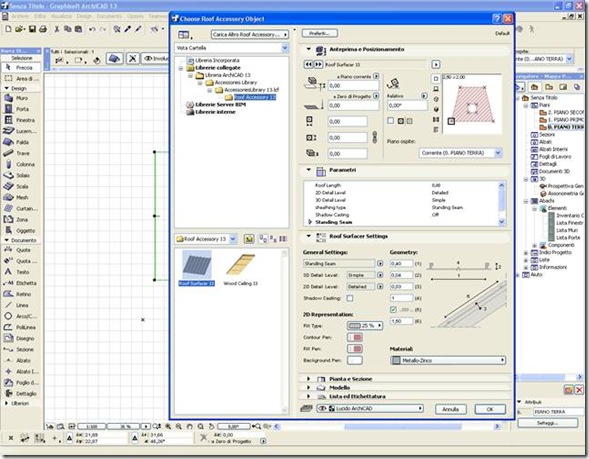Screen dimensions: 589x459
Task: Toggle the Shadow Casting checkbox
Action: [x=350, y=298]
